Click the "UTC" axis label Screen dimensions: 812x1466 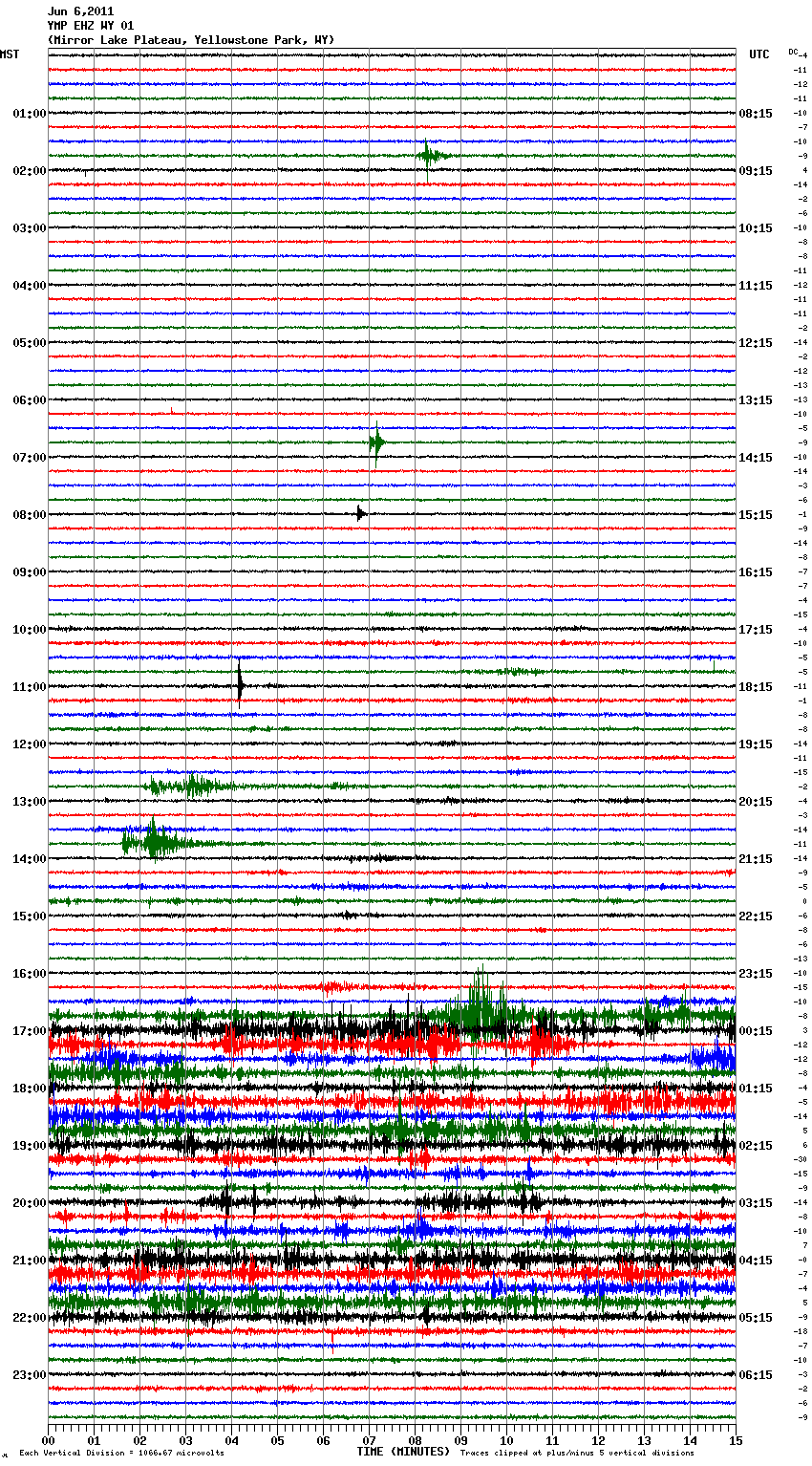759,54
